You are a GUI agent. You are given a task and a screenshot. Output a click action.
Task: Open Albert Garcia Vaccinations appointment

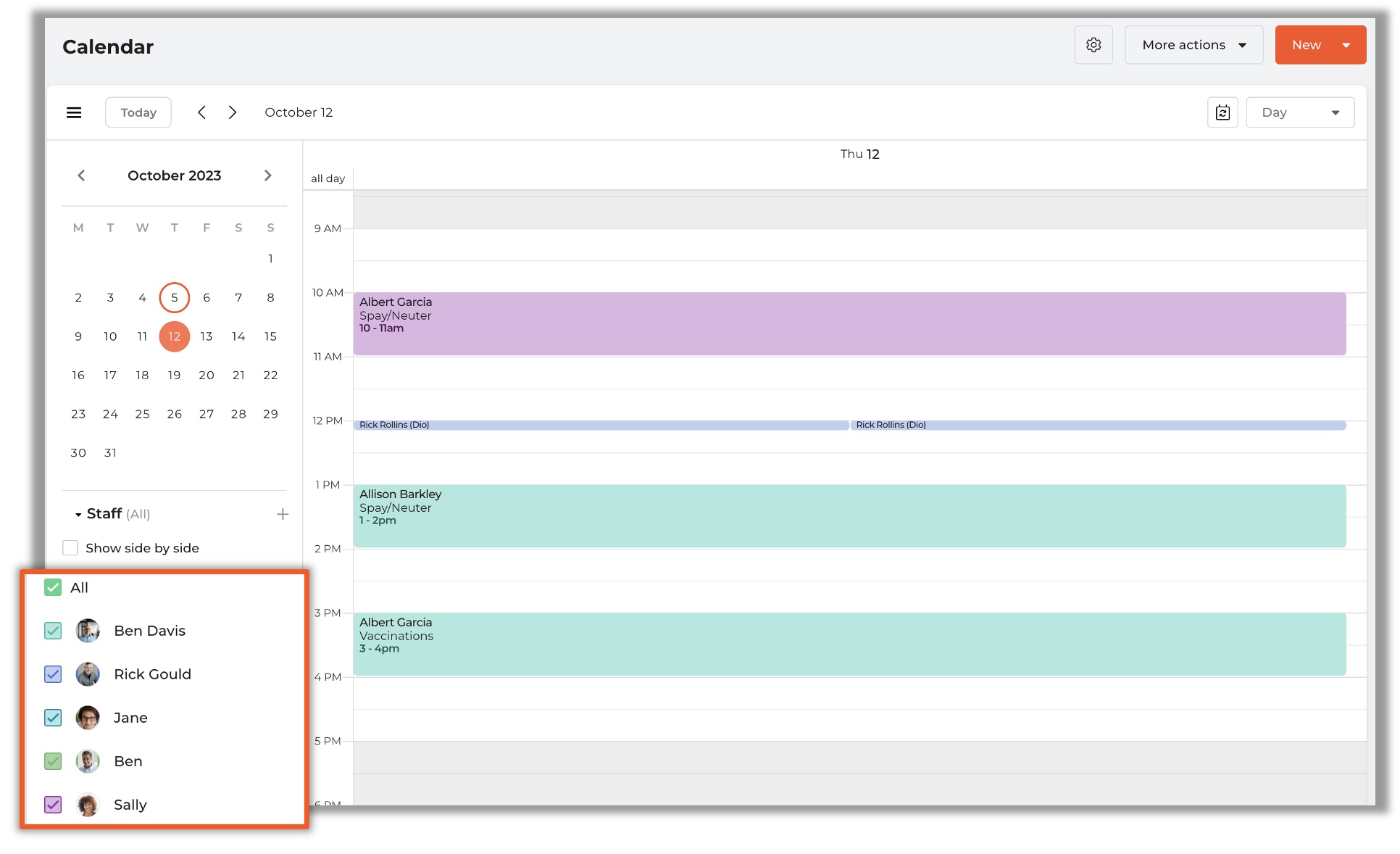click(849, 644)
